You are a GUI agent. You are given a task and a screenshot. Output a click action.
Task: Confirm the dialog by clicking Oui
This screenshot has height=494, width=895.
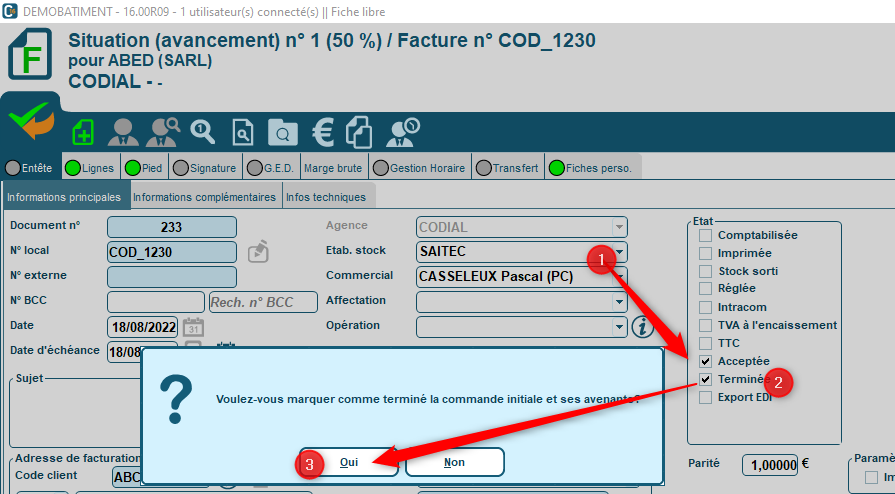tap(349, 463)
